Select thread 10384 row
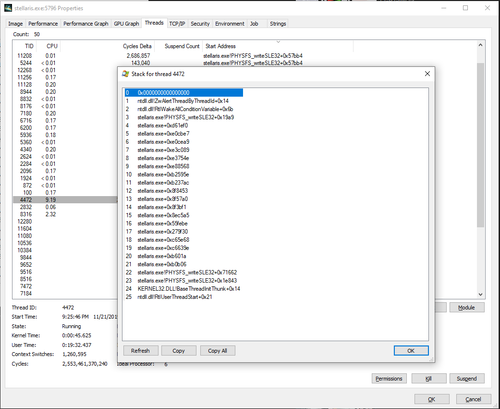500x409 pixels. point(65,250)
